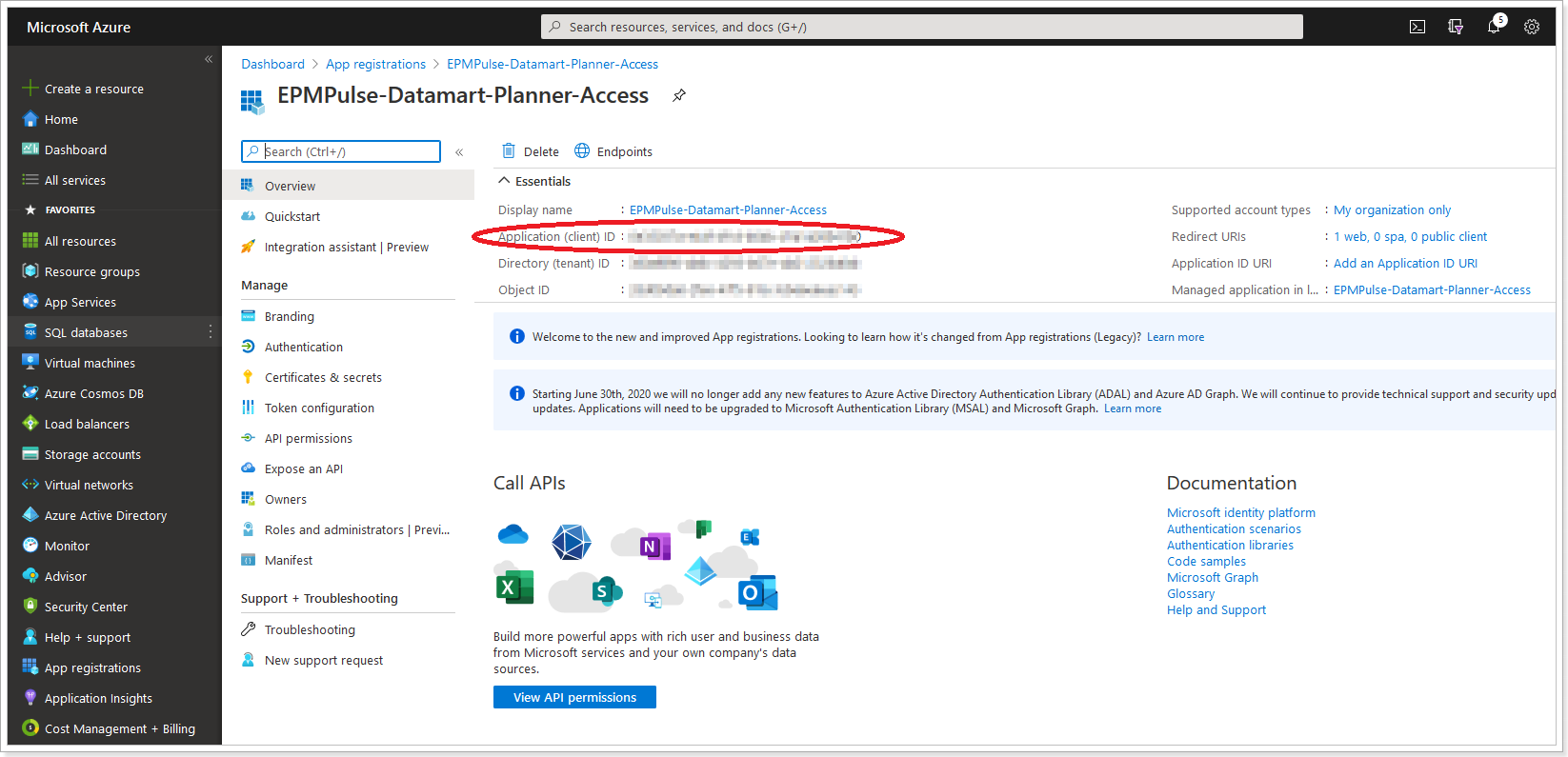The width and height of the screenshot is (1568, 757).
Task: Follow the Dashboard breadcrumb link
Action: (x=272, y=64)
